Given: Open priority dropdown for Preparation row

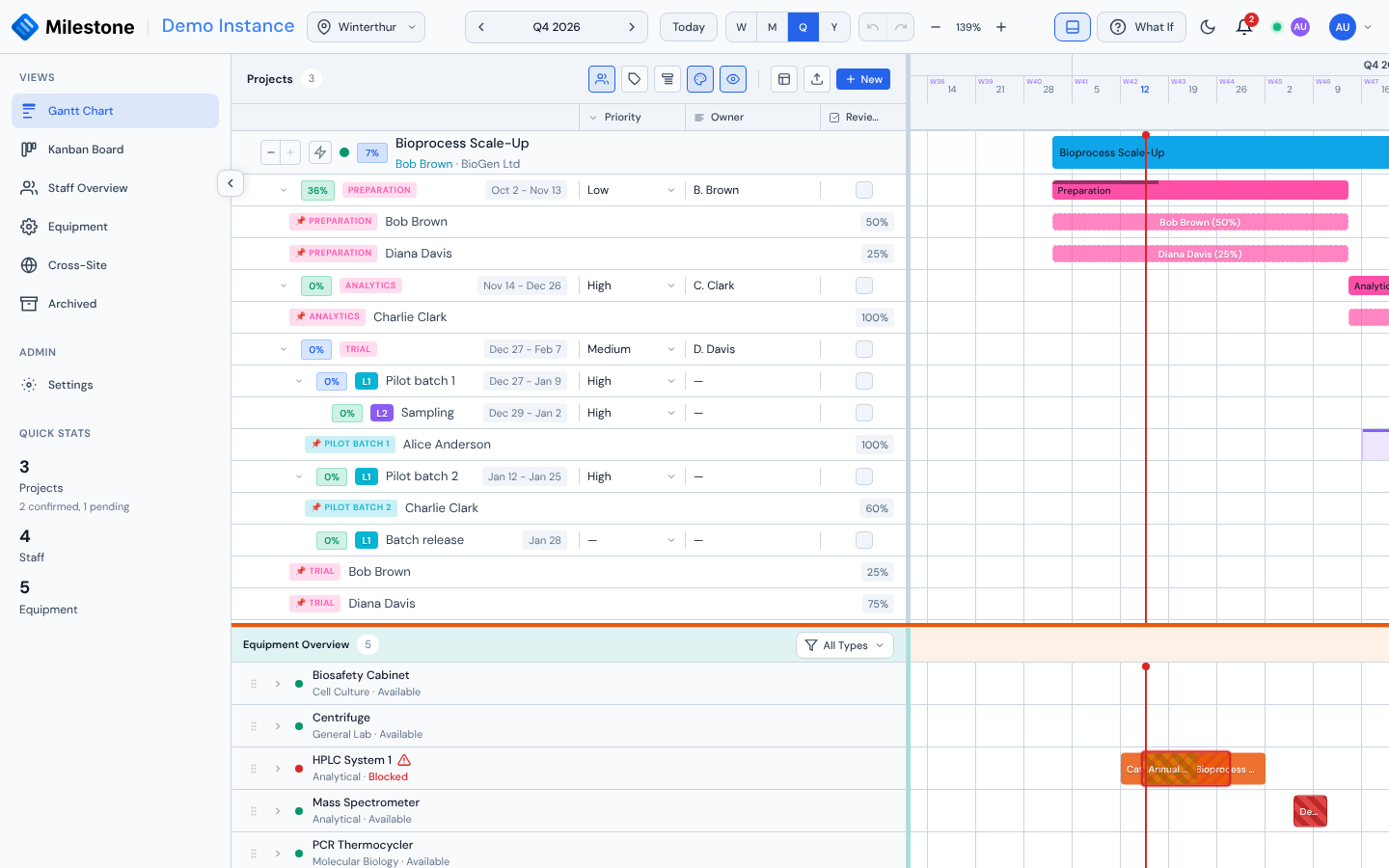Looking at the screenshot, I should [631, 190].
